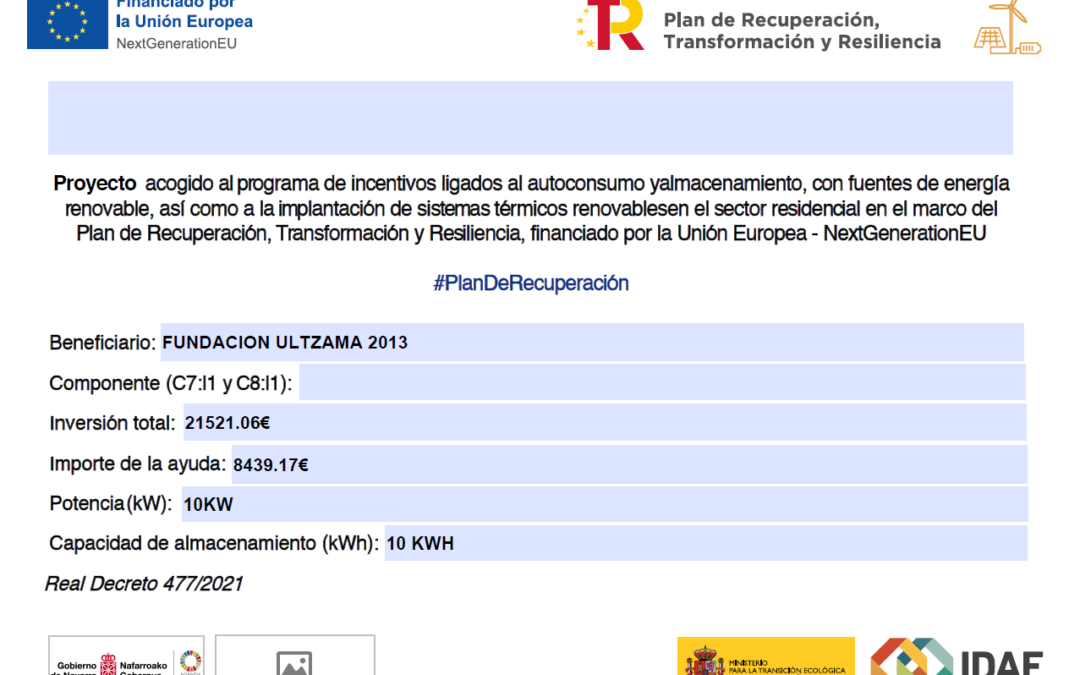Click the 'Inversión total:' label

pyautogui.click(x=112, y=423)
